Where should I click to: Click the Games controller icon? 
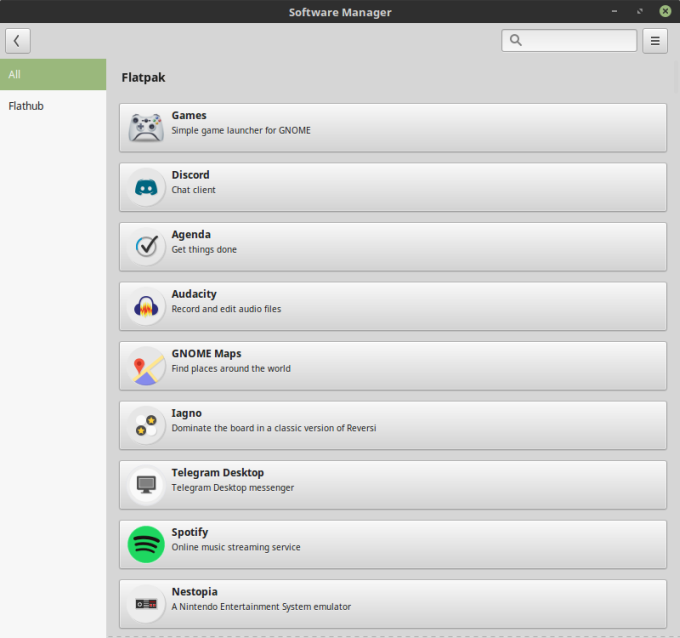coord(146,128)
